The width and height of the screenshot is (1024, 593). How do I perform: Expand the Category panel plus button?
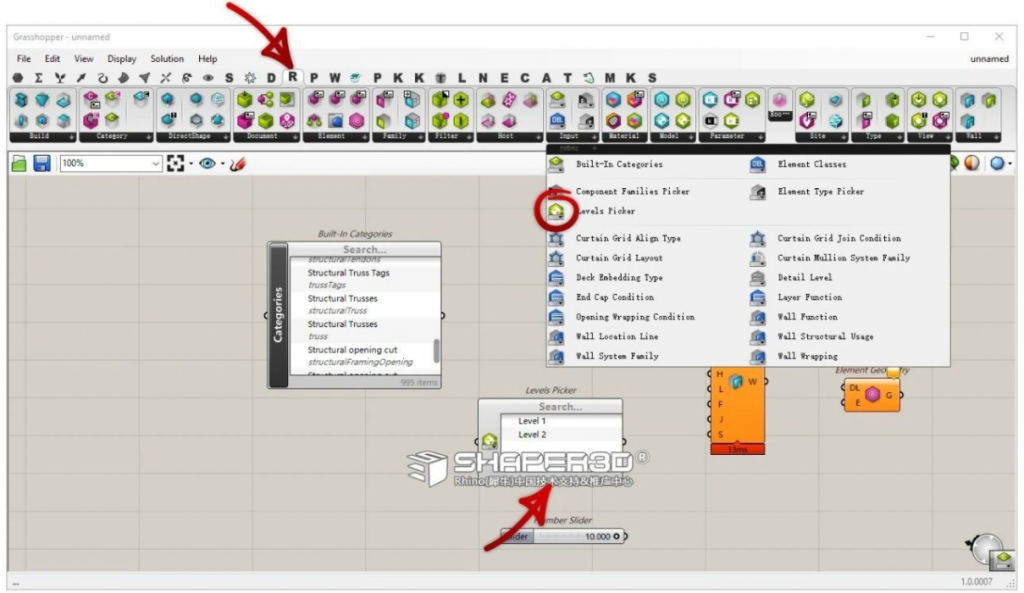(148, 137)
